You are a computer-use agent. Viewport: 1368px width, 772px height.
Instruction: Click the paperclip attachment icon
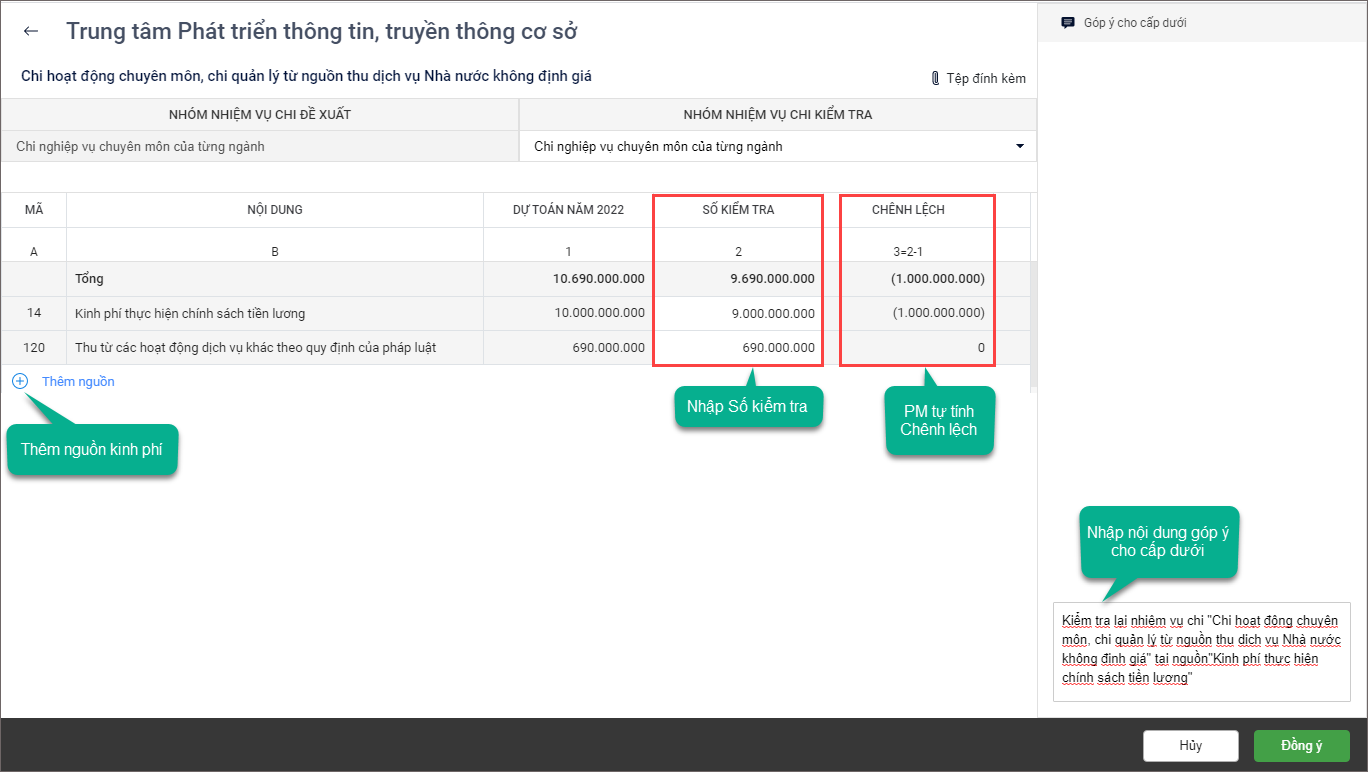pos(935,78)
